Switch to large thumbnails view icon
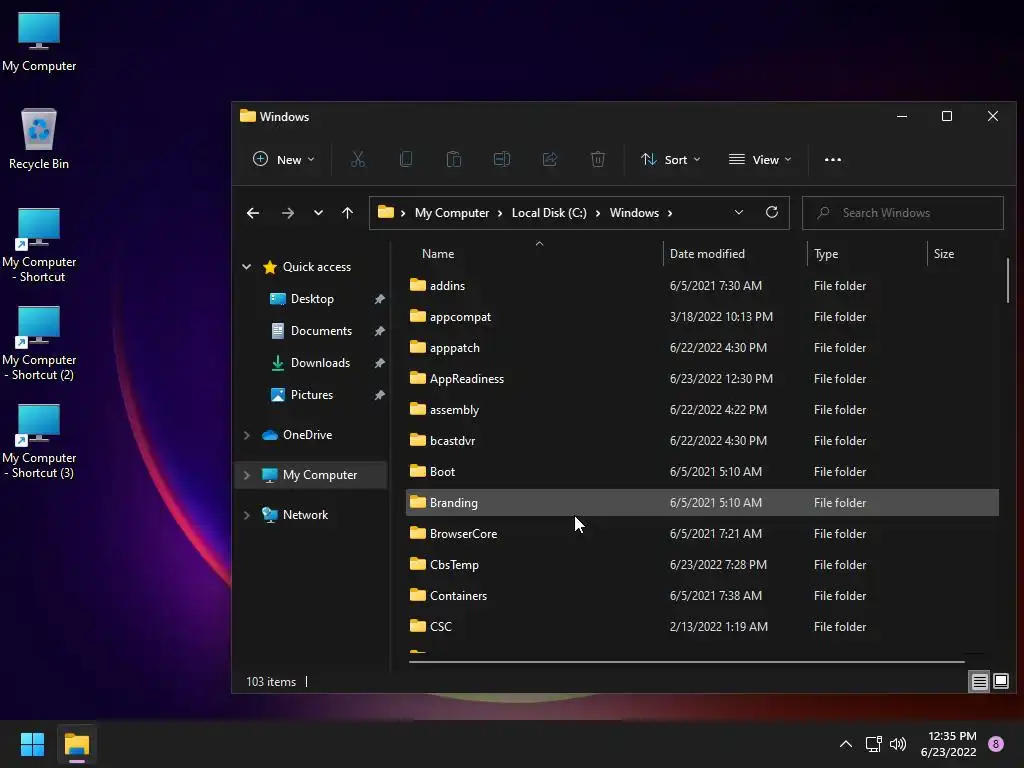Screen dimensions: 1024x768 click(x=1001, y=682)
